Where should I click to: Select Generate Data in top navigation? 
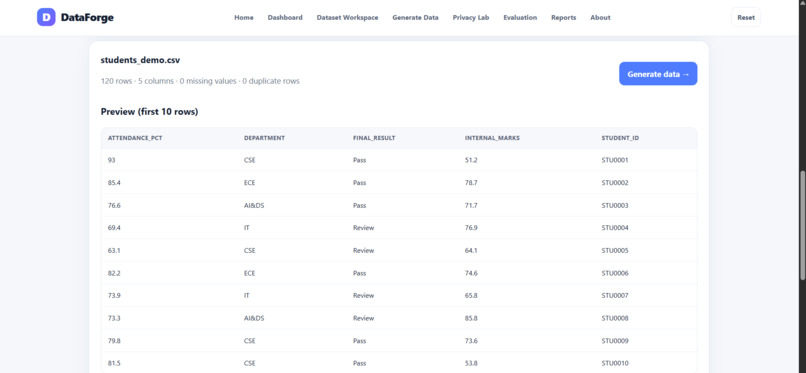[415, 17]
